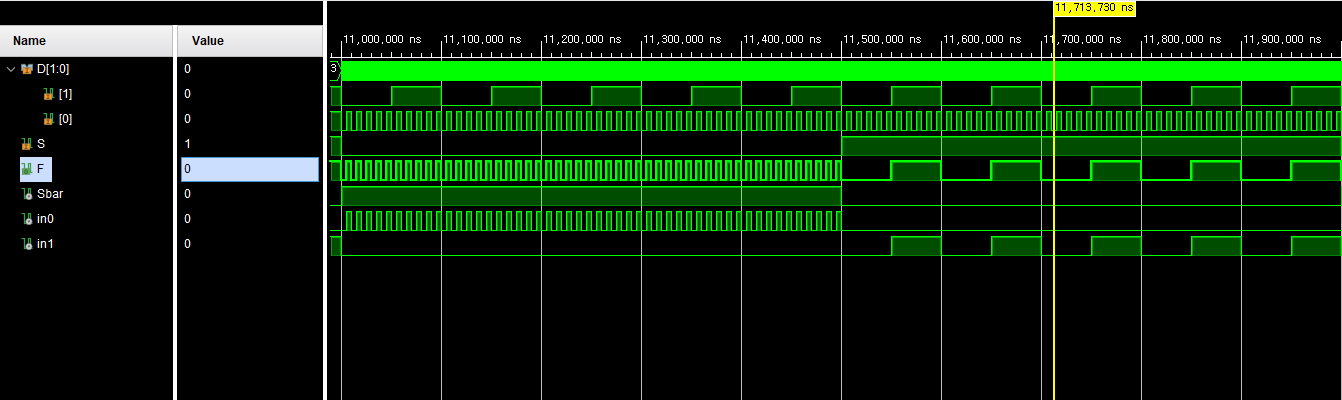This screenshot has height=400, width=1342.
Task: Collapse the D[1:0] bus signal
Action: tap(11, 69)
